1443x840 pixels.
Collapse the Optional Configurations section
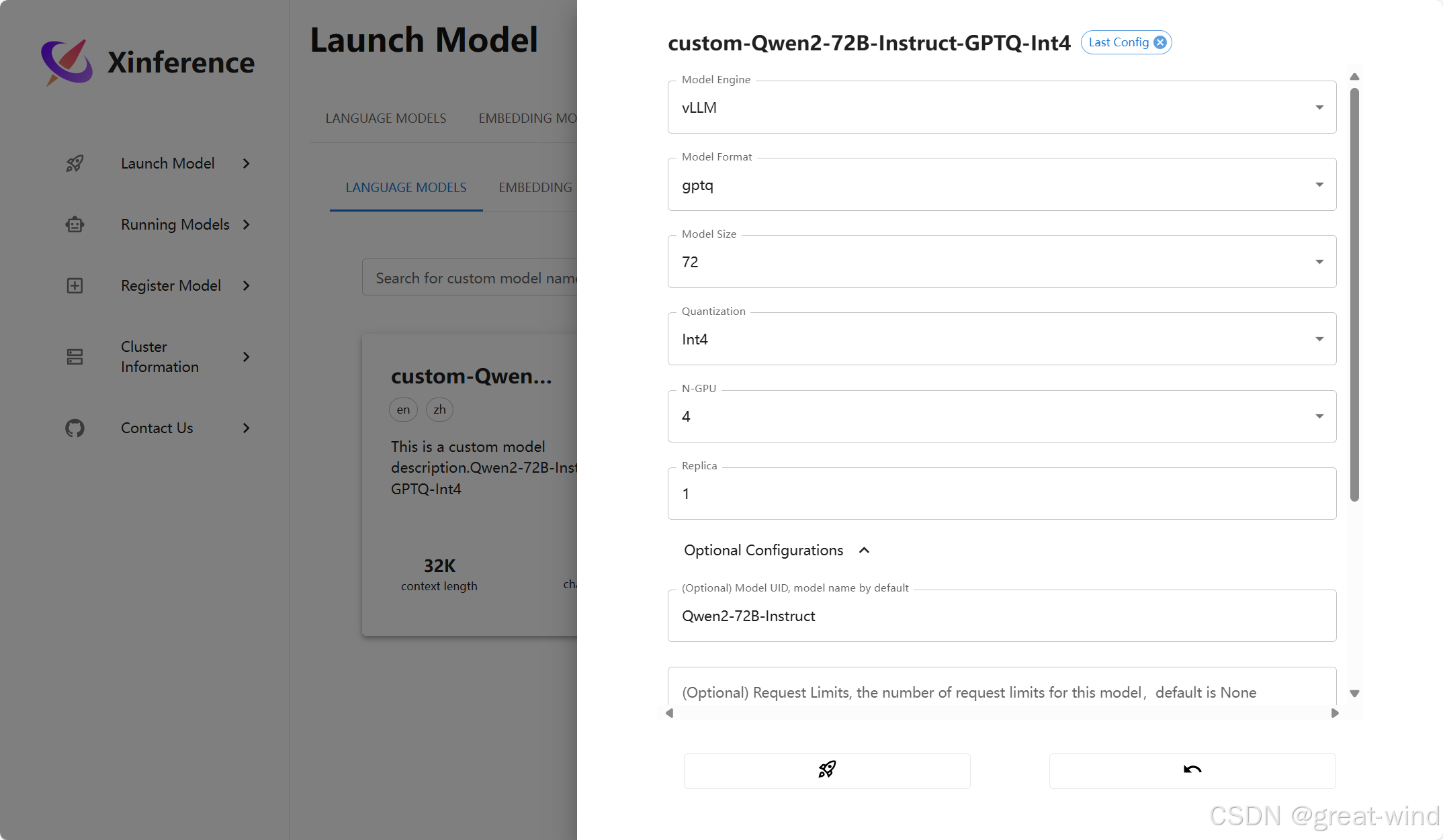point(864,551)
